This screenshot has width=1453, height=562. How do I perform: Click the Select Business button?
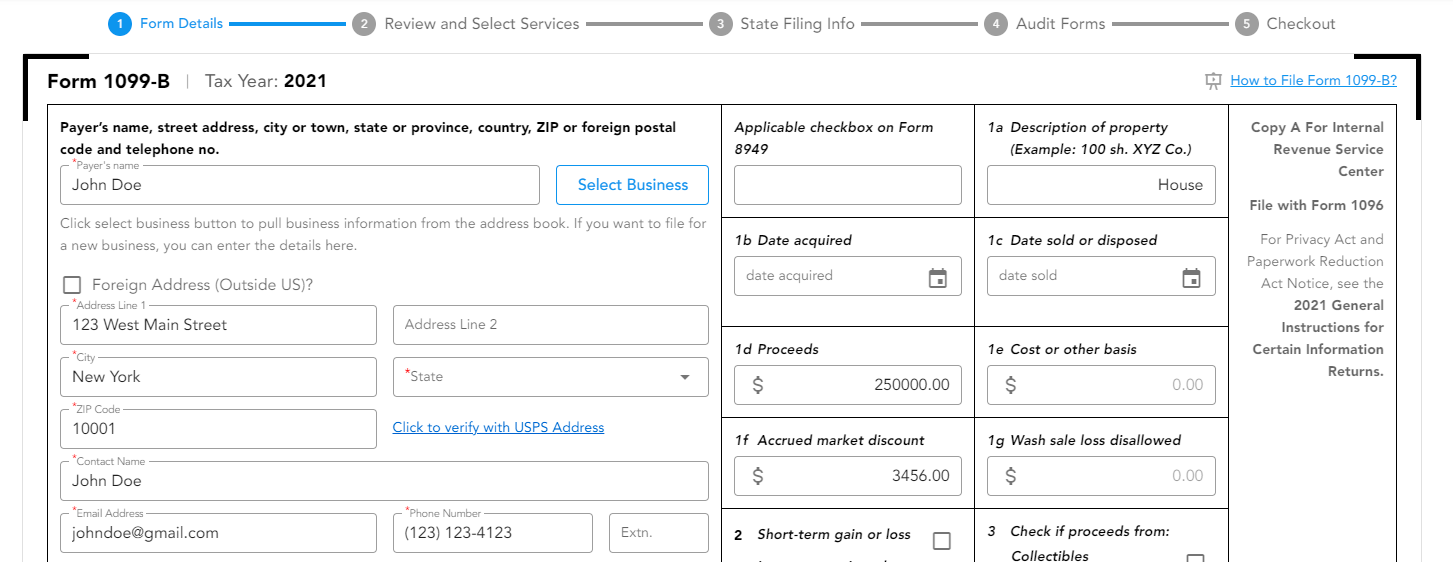tap(633, 185)
